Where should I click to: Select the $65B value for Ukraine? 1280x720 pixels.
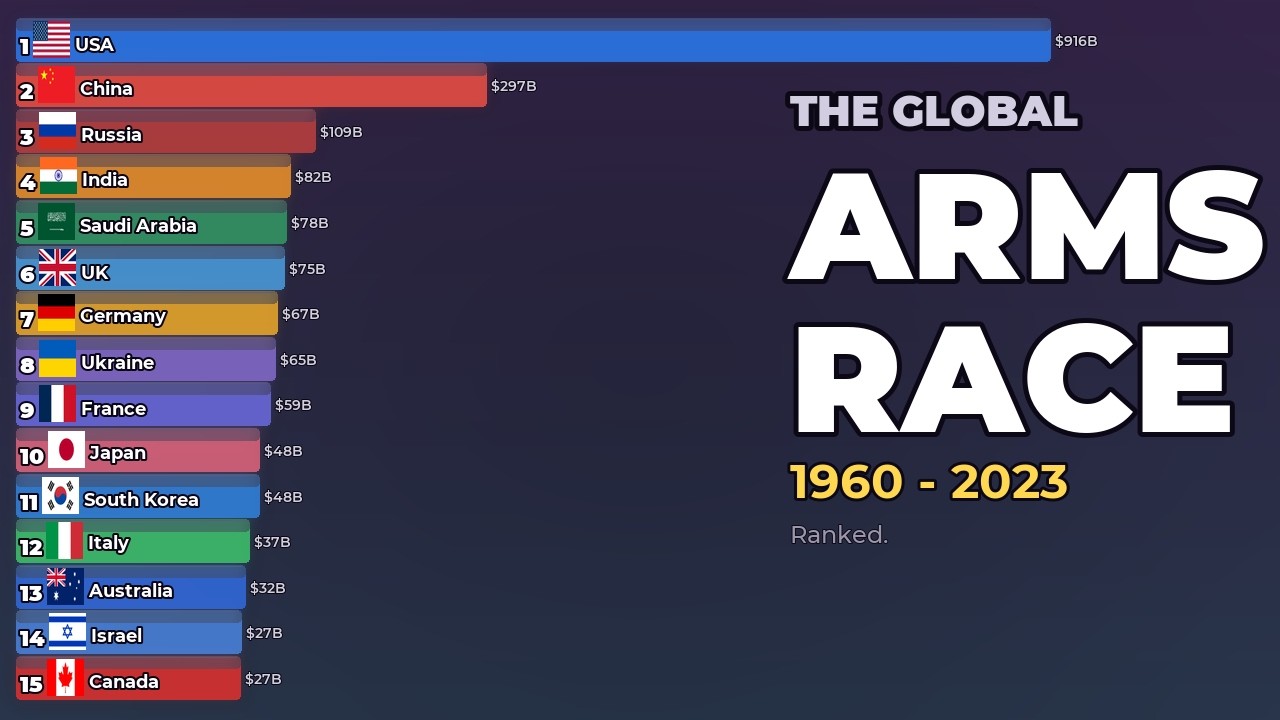tap(298, 360)
